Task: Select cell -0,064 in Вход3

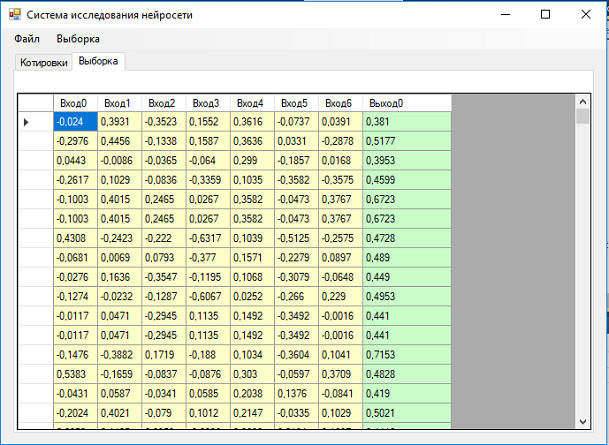Action: [208, 161]
